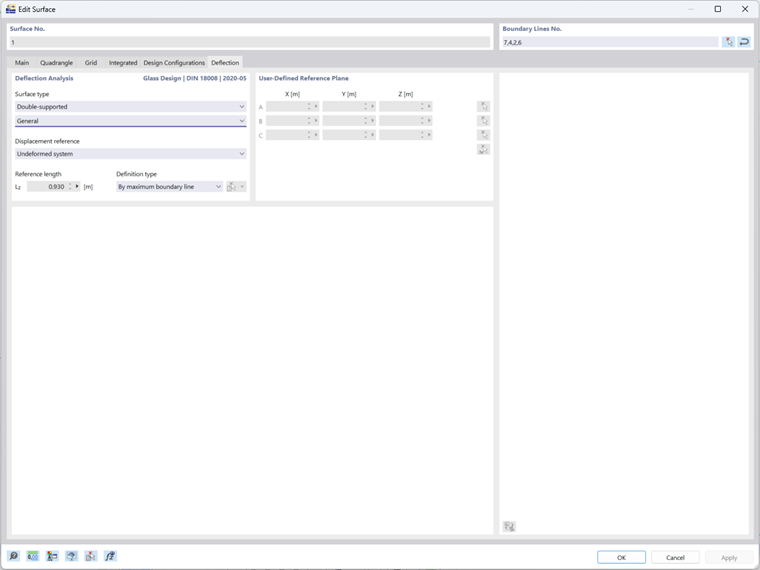Click the Glass Design DIN 18008 label

pos(194,78)
